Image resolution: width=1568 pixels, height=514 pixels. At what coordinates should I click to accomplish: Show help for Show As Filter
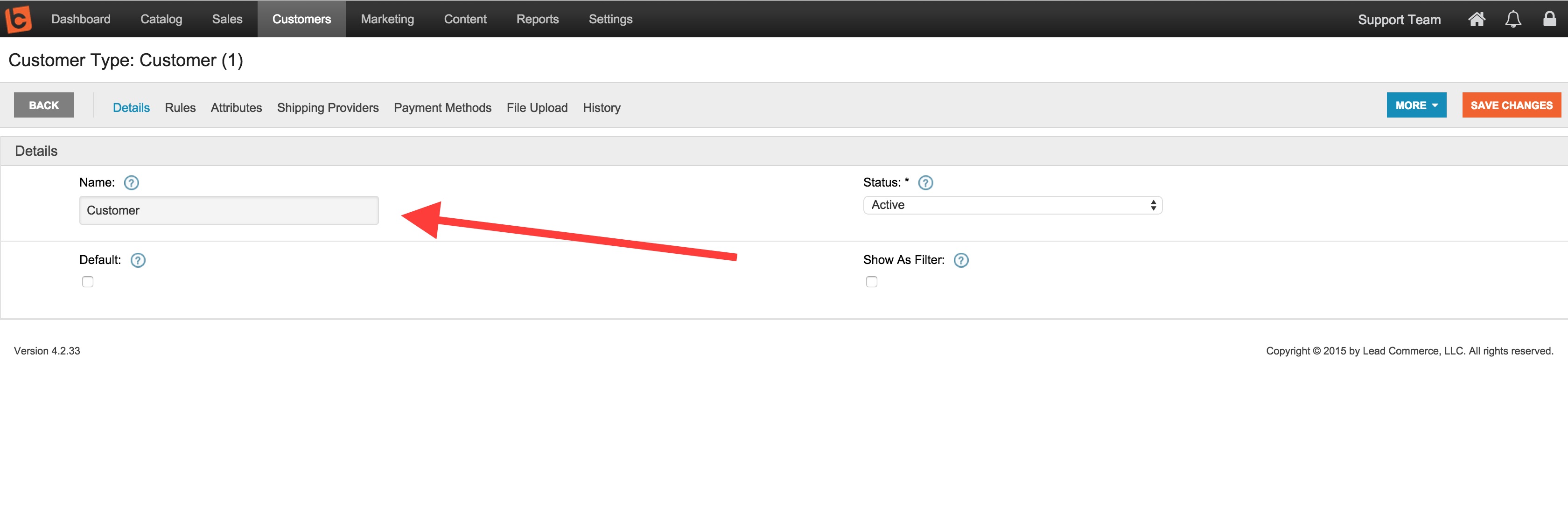coord(960,260)
